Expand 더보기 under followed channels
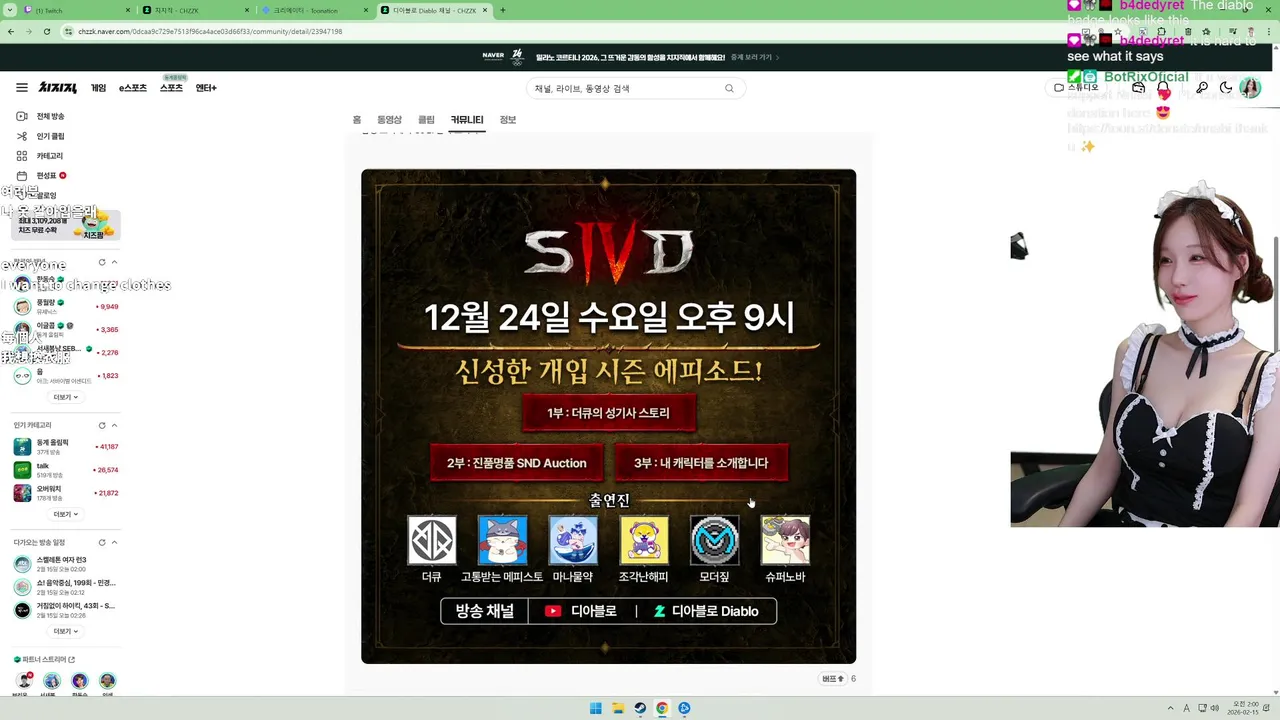Viewport: 1280px width, 720px height. (x=65, y=397)
